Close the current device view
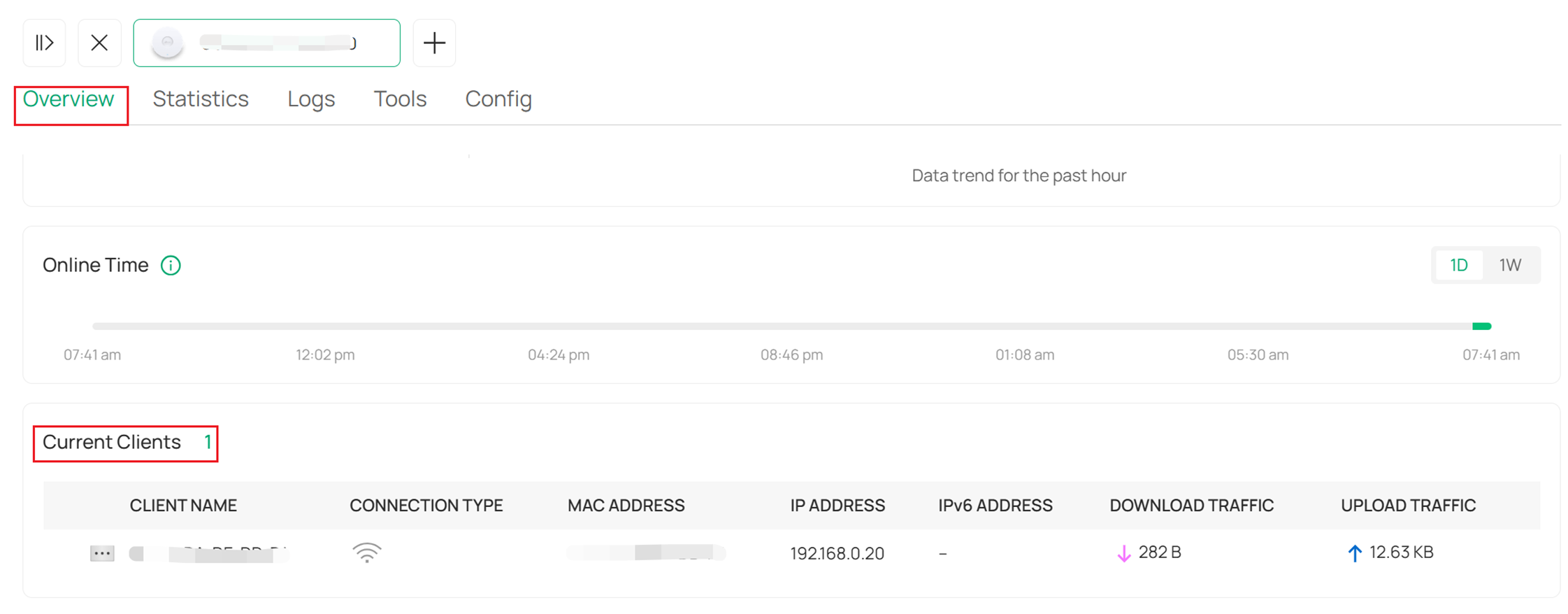The width and height of the screenshot is (1568, 614). [99, 43]
